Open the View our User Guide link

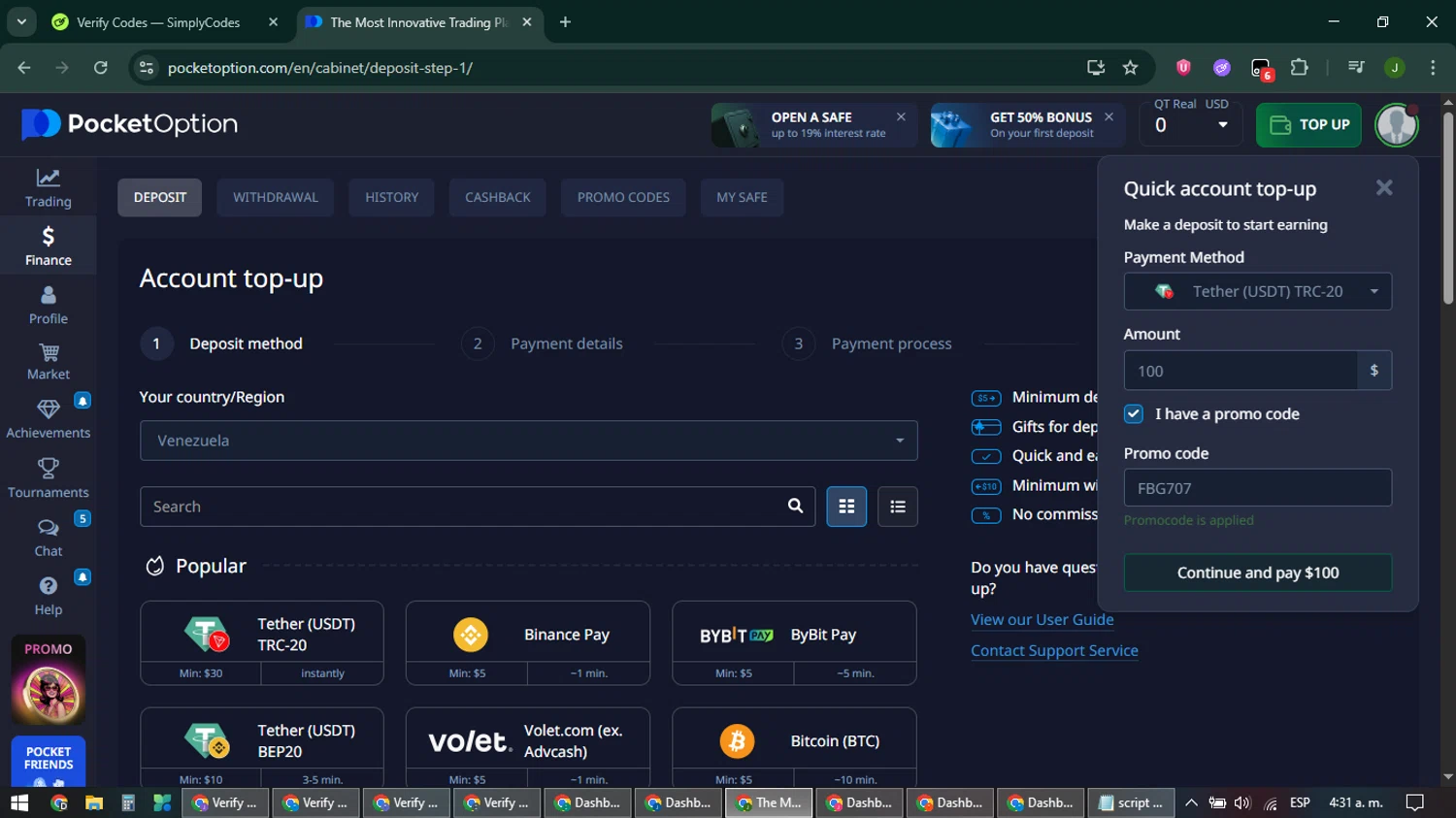click(1042, 619)
